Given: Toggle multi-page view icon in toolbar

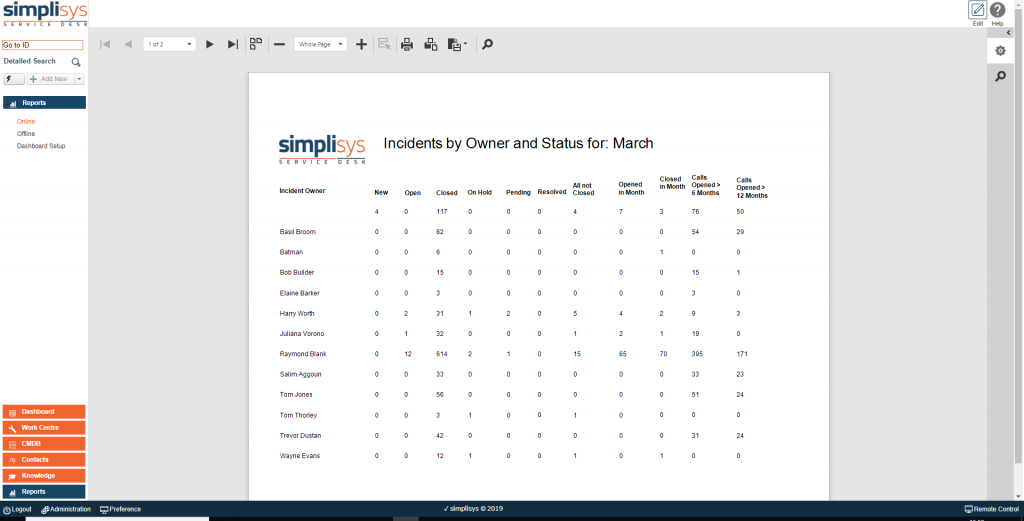Looking at the screenshot, I should coord(256,44).
